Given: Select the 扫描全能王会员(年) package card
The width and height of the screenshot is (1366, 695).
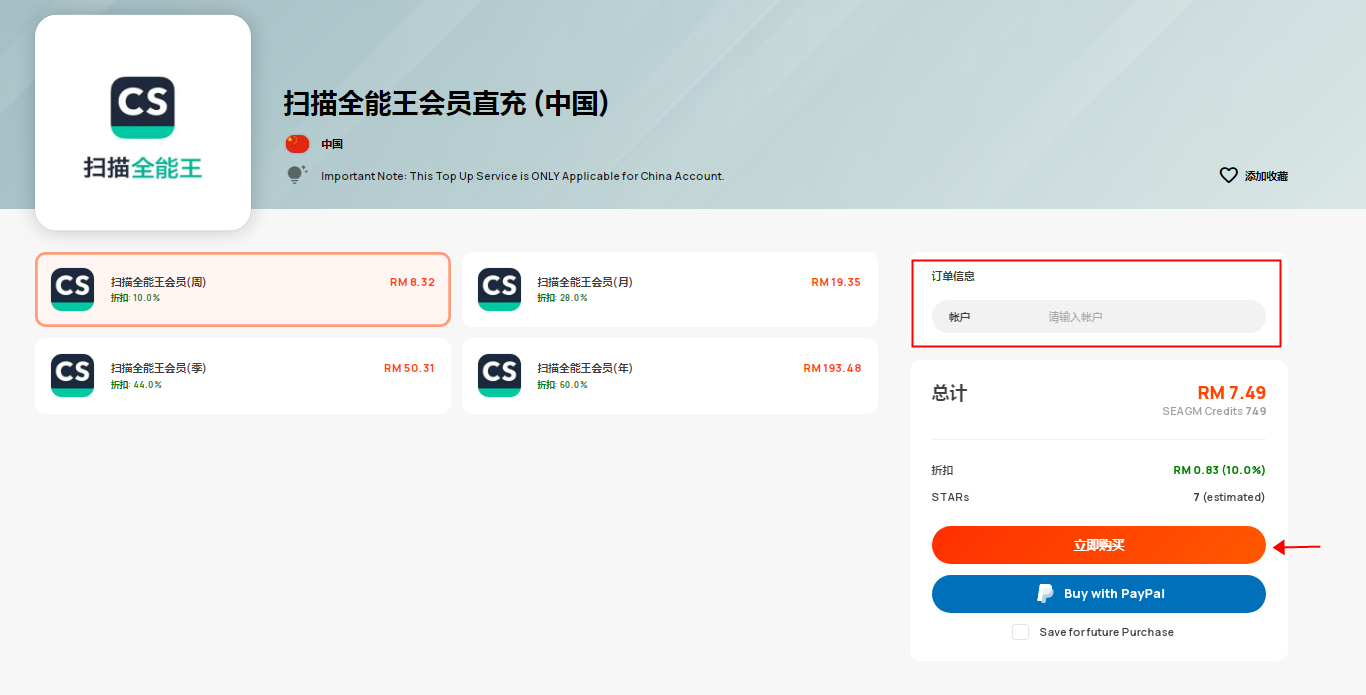Looking at the screenshot, I should [x=670, y=375].
